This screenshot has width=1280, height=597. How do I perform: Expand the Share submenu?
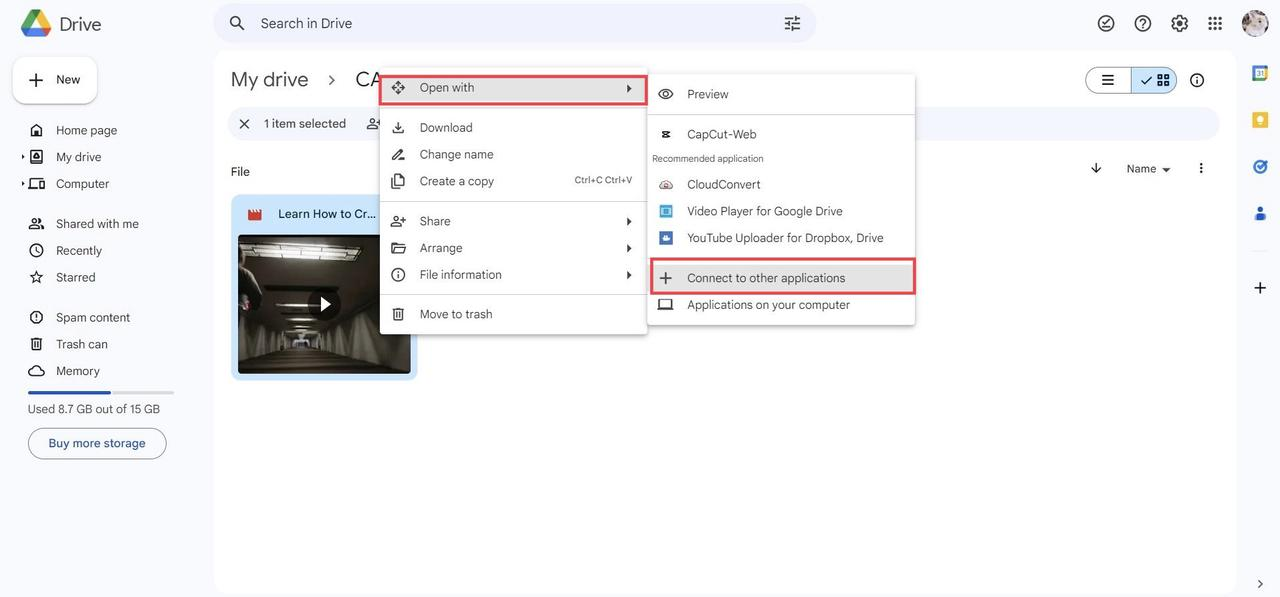click(x=513, y=221)
